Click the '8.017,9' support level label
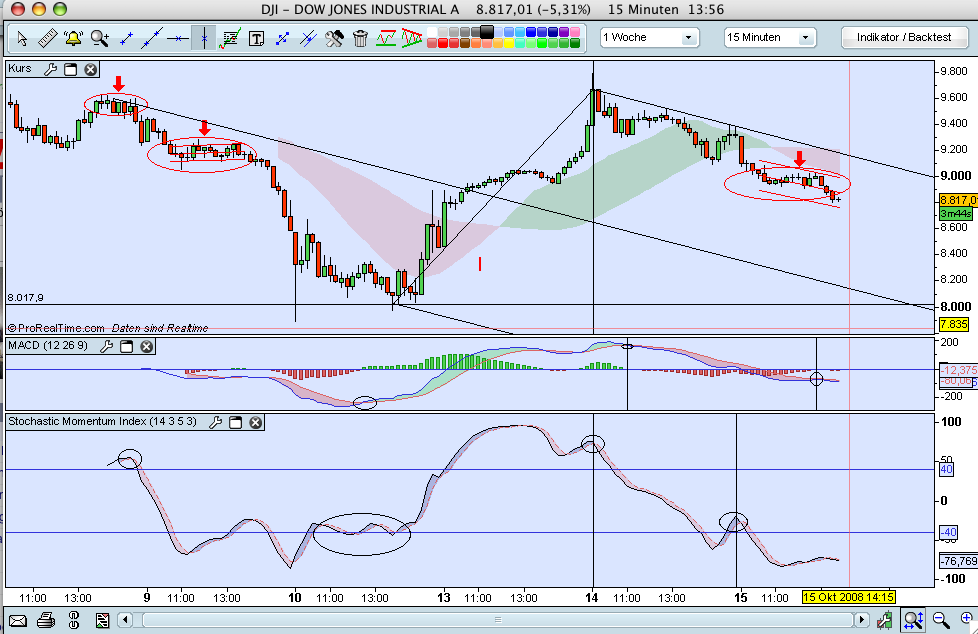 click(x=26, y=298)
